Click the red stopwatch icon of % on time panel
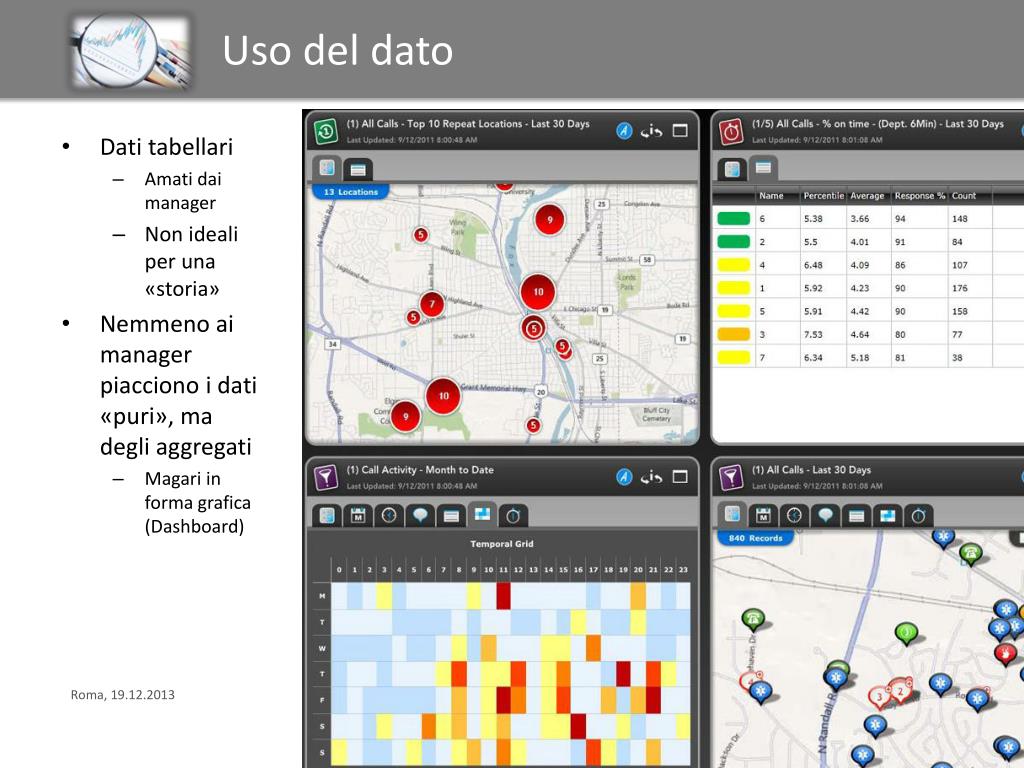Image resolution: width=1024 pixels, height=768 pixels. (x=731, y=131)
